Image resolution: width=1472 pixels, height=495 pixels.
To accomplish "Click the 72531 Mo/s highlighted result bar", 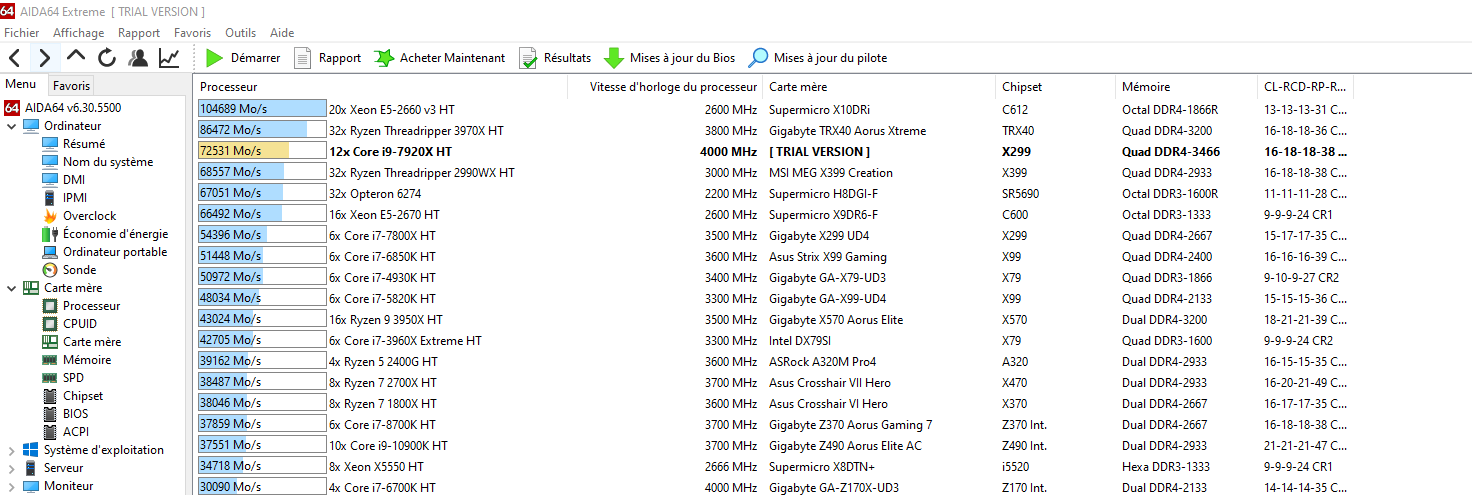I will [x=262, y=151].
